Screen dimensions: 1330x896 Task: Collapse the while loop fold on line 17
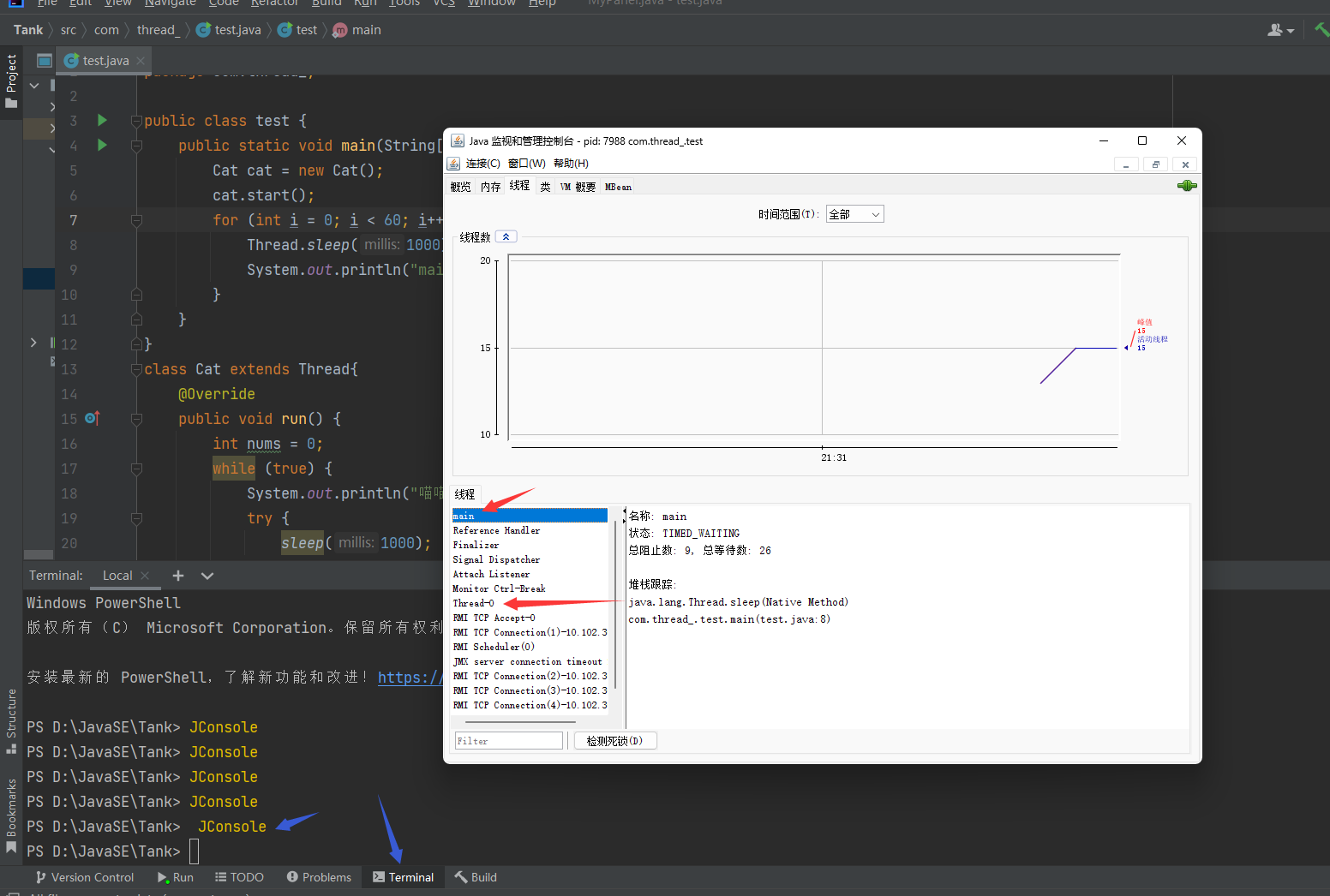coord(136,469)
